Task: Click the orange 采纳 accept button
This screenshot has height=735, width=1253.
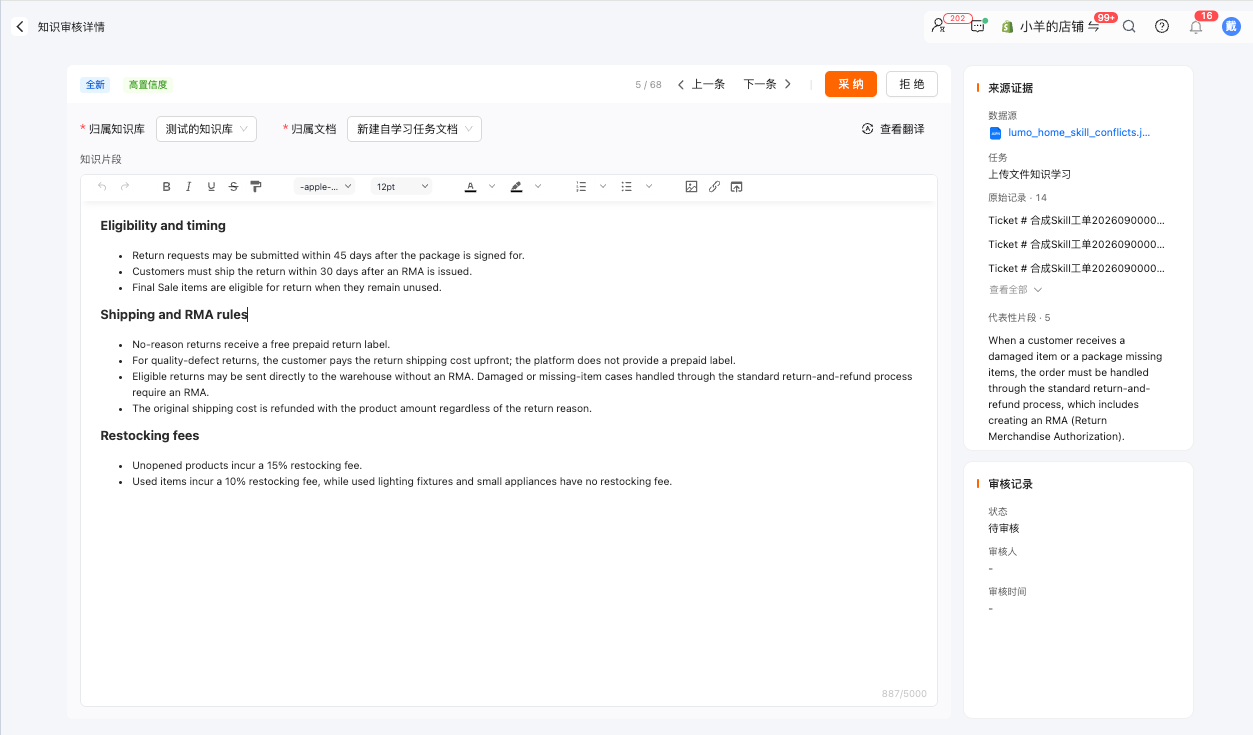Action: (x=851, y=84)
